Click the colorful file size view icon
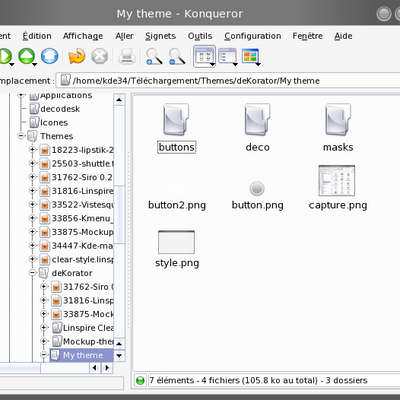Screen dimensions: 400x400 250,56
